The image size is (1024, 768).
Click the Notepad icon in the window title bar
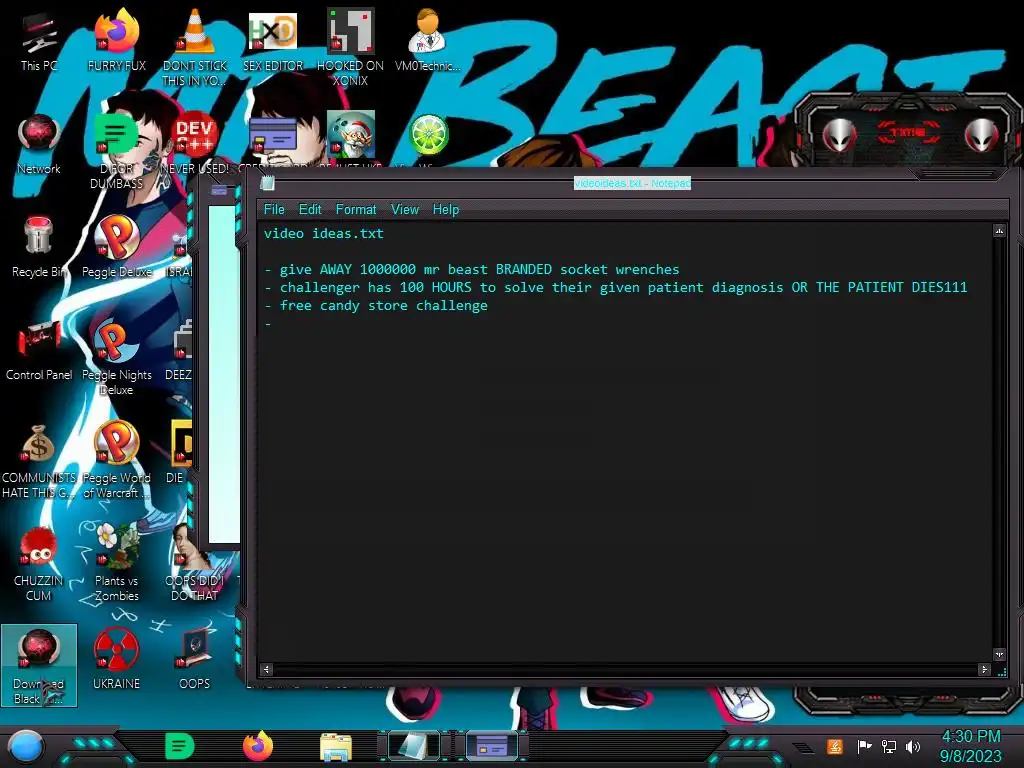[x=268, y=184]
